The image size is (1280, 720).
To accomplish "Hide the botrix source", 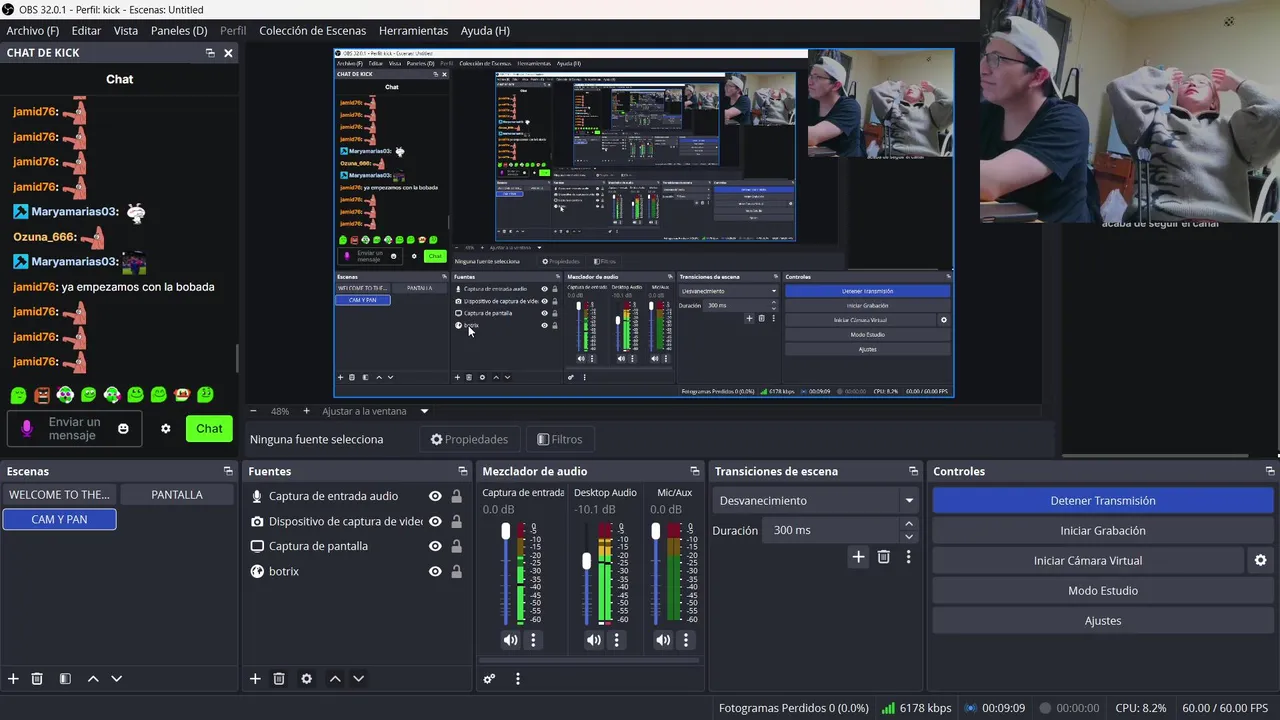I will [435, 571].
